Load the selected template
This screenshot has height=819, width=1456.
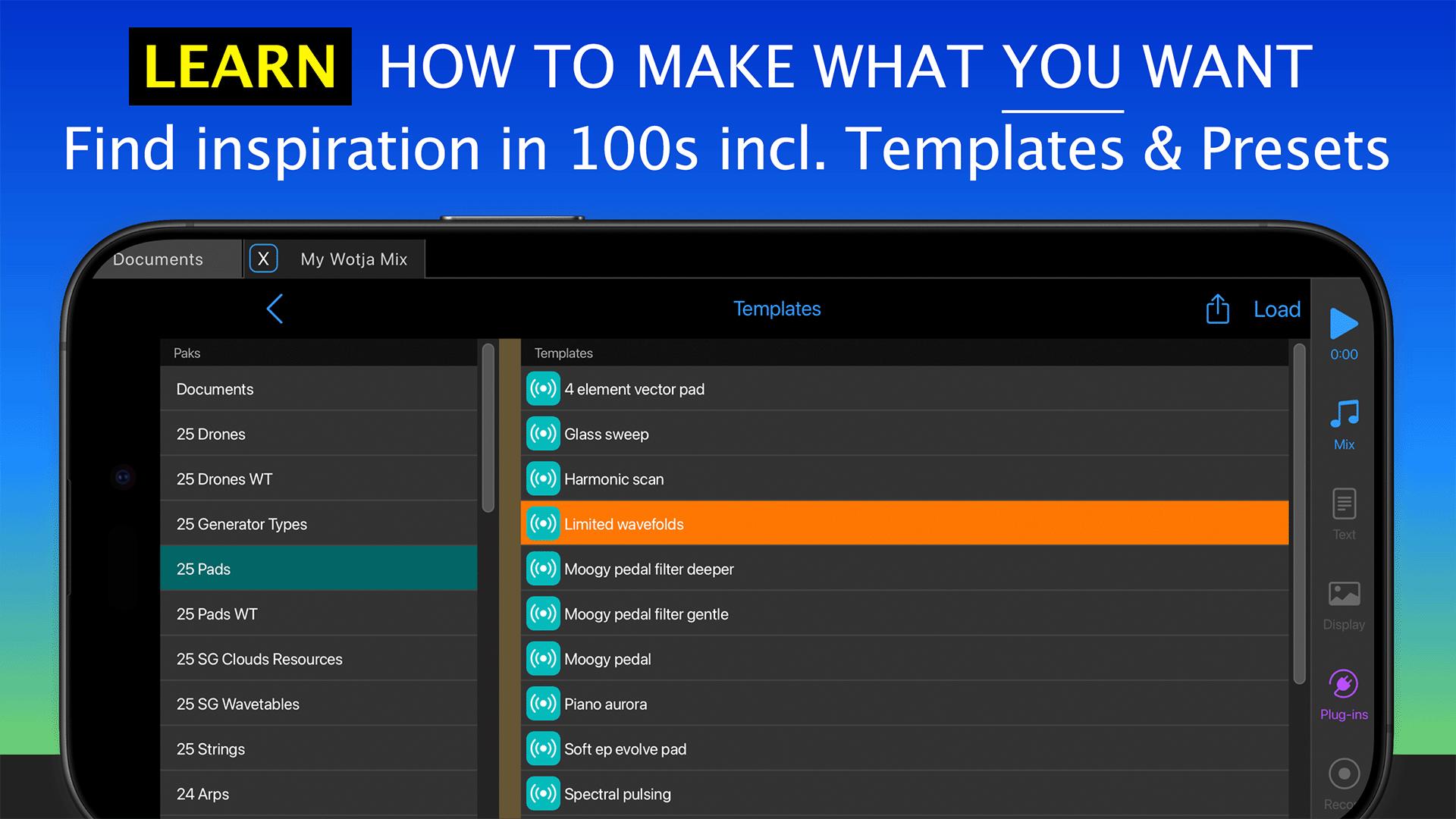click(1277, 309)
